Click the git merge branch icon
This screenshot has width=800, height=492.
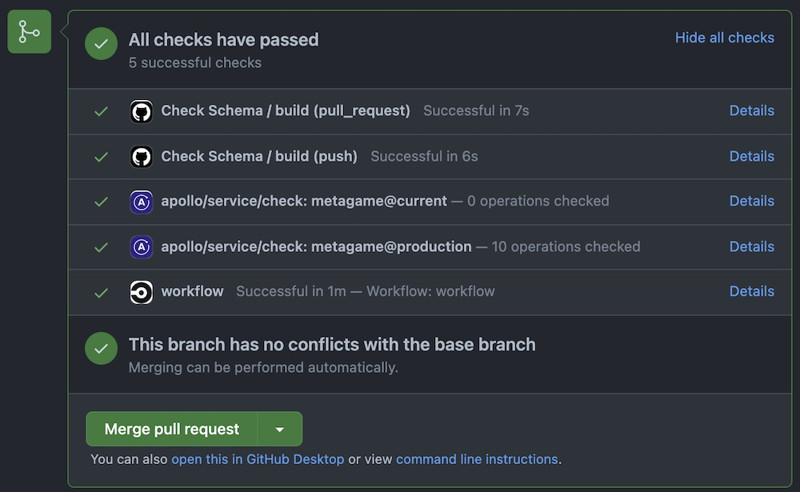(29, 33)
